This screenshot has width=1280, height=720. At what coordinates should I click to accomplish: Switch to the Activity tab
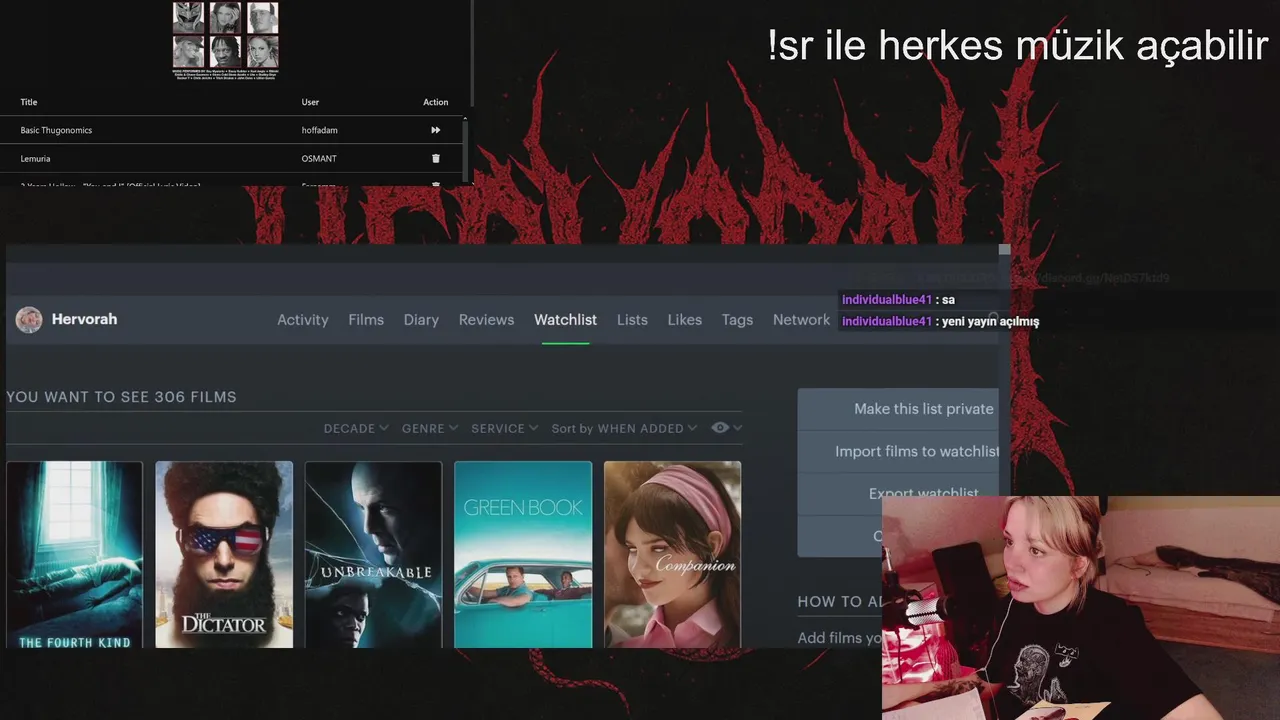(x=303, y=320)
